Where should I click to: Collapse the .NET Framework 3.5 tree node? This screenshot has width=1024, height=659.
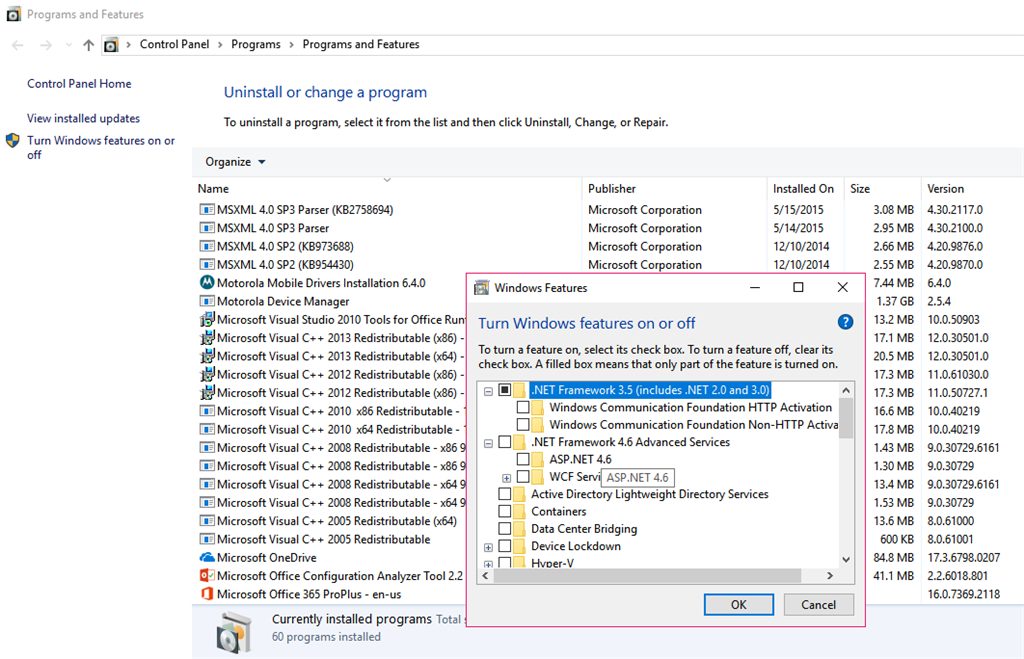(488, 391)
